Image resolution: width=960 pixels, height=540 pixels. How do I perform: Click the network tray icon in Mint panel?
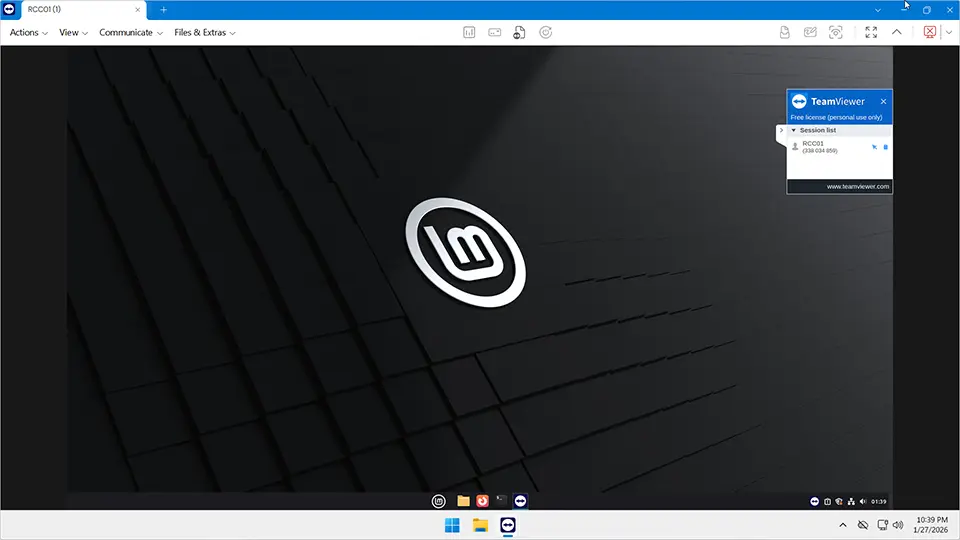tap(851, 501)
